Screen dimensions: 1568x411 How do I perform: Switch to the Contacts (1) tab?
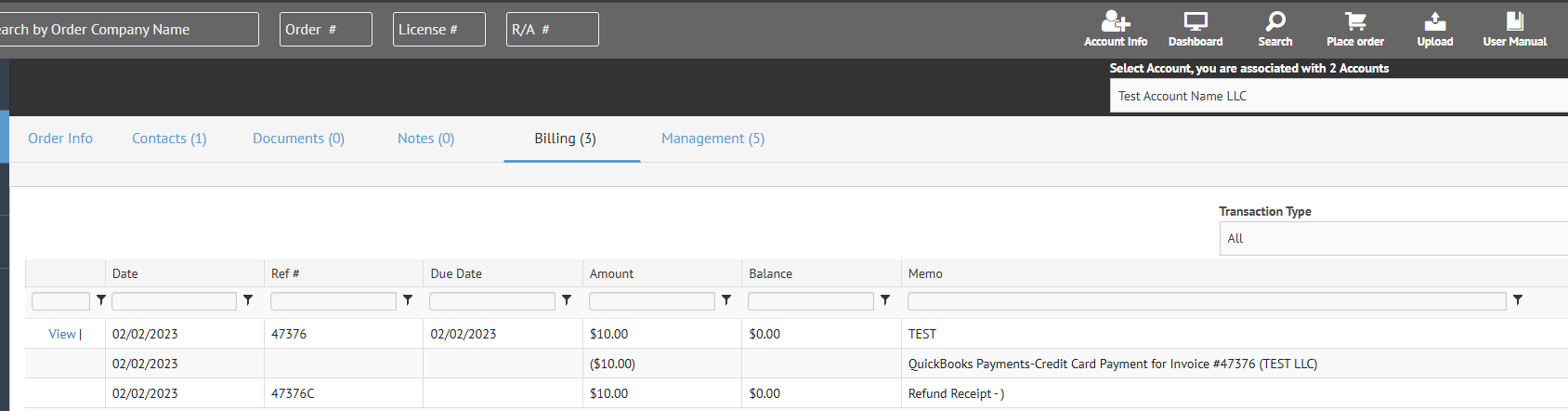click(x=169, y=139)
